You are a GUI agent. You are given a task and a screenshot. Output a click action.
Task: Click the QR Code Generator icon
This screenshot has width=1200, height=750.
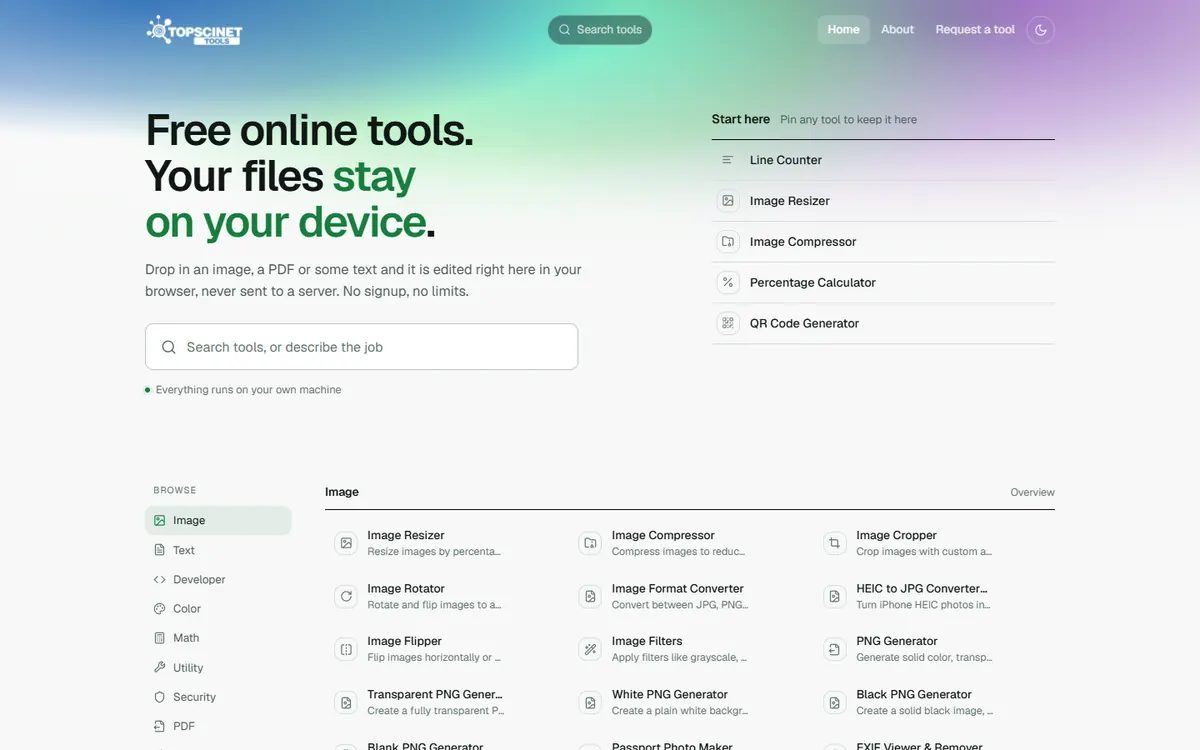pyautogui.click(x=728, y=324)
